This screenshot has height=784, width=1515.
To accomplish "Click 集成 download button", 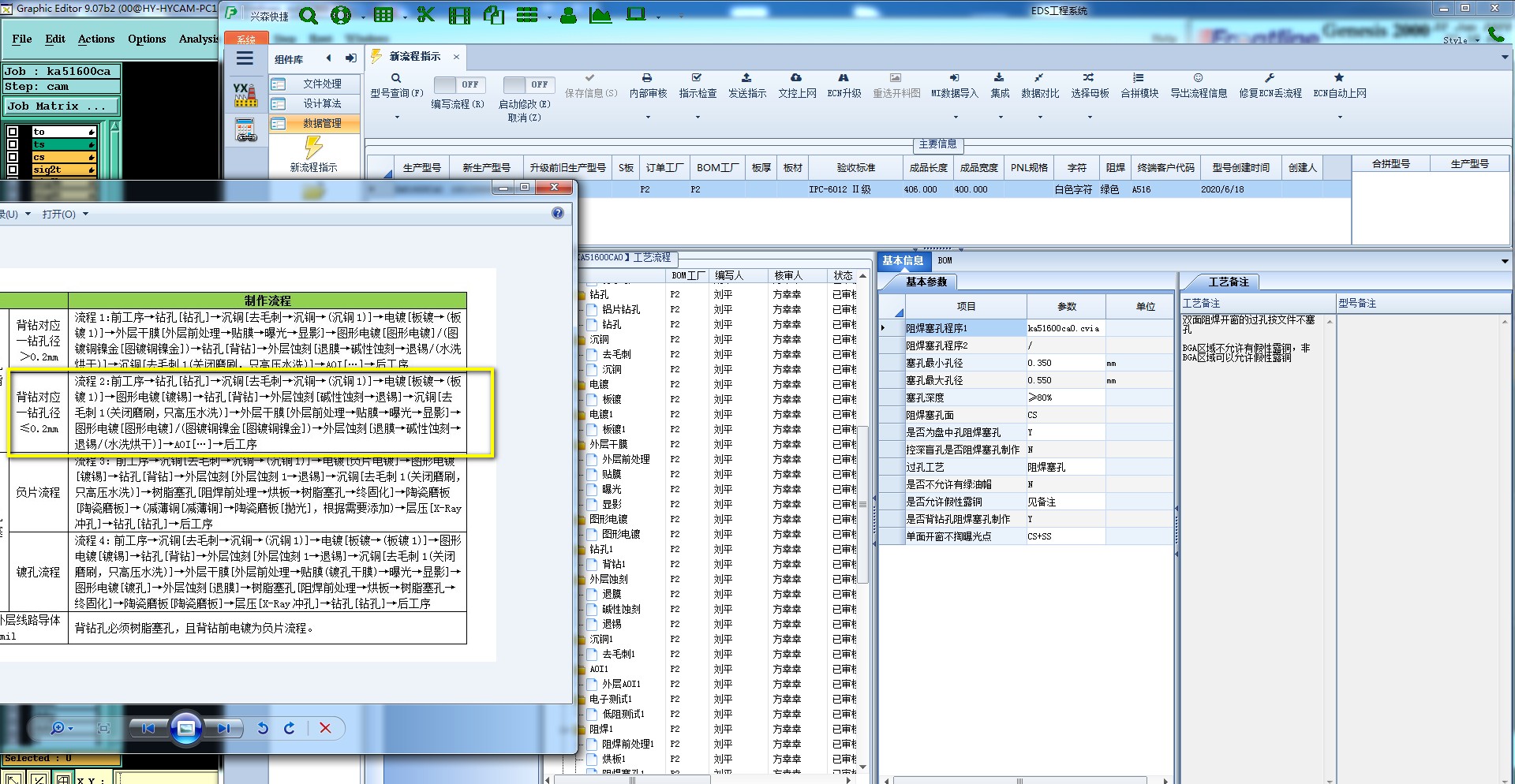I will [x=1000, y=85].
